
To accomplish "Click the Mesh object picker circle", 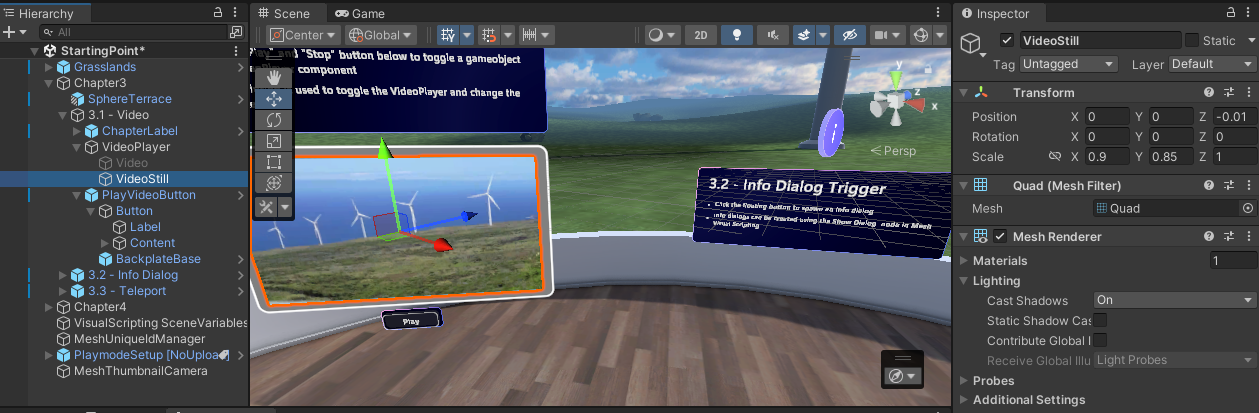I will 1247,209.
